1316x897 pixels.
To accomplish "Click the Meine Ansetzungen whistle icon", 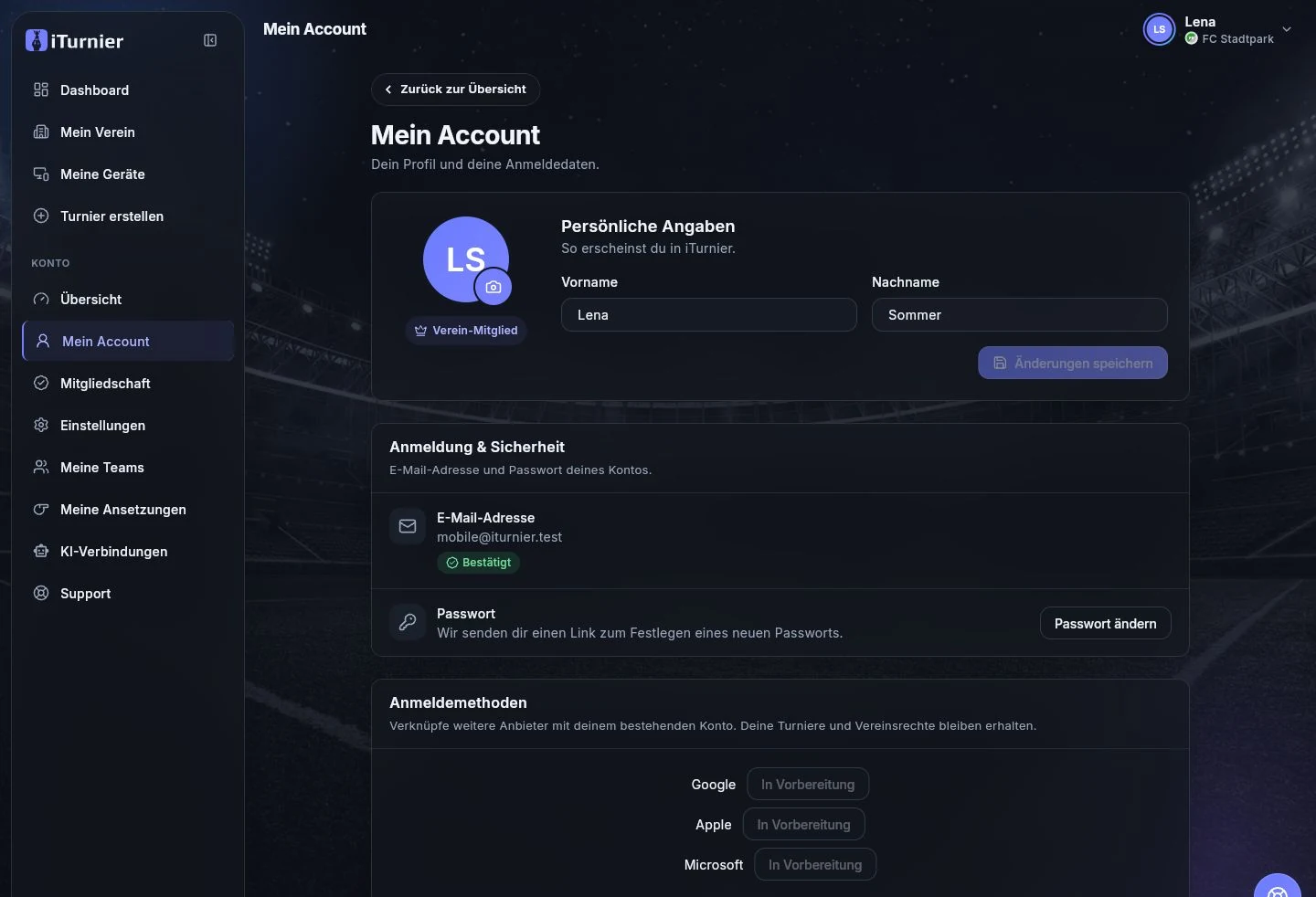I will 41,509.
